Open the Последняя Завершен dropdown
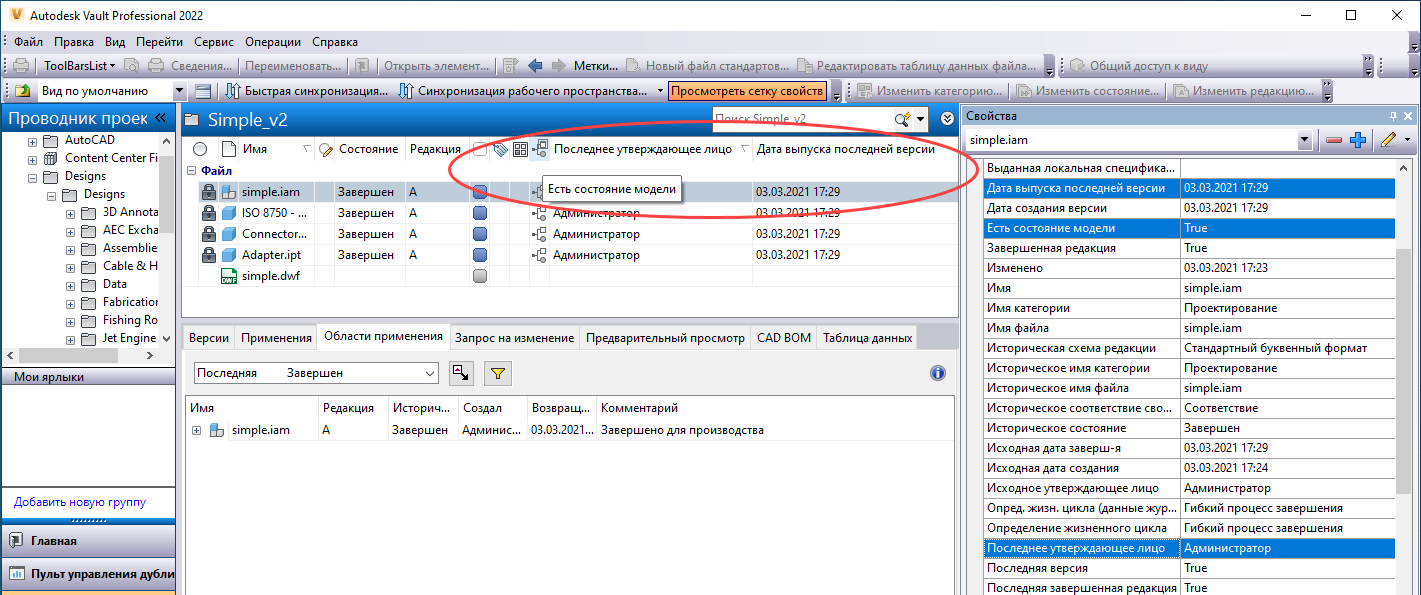Image resolution: width=1421 pixels, height=595 pixels. pyautogui.click(x=316, y=373)
